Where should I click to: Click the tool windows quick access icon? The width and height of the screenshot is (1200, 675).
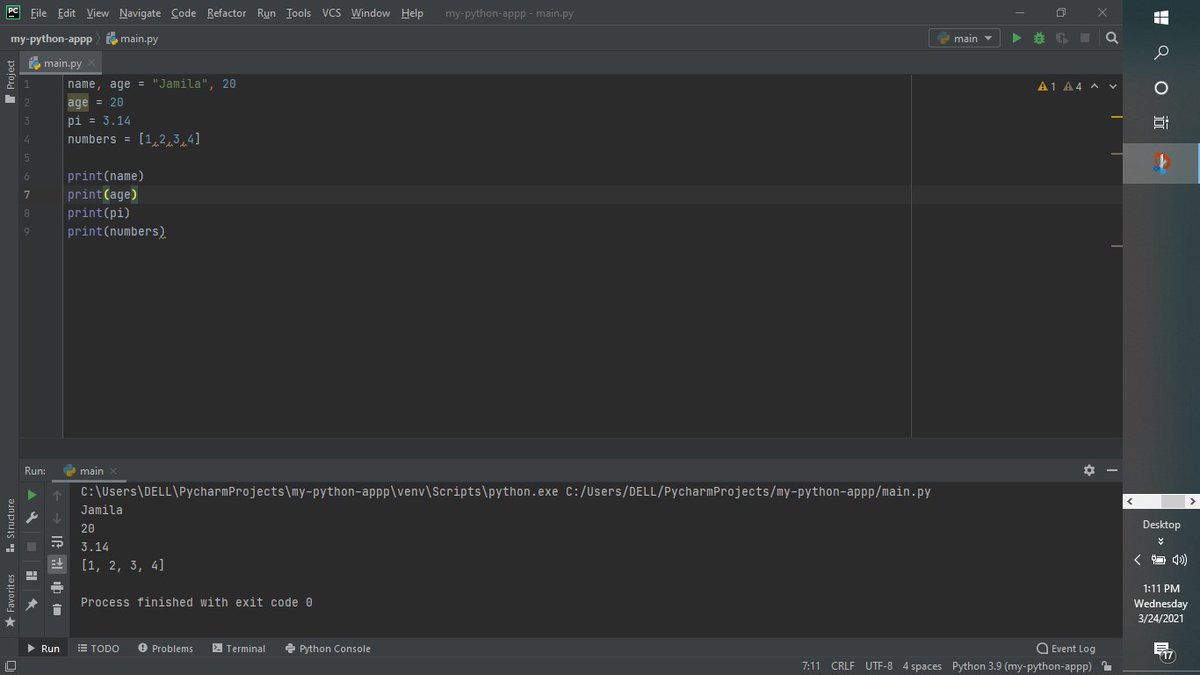click(x=10, y=666)
